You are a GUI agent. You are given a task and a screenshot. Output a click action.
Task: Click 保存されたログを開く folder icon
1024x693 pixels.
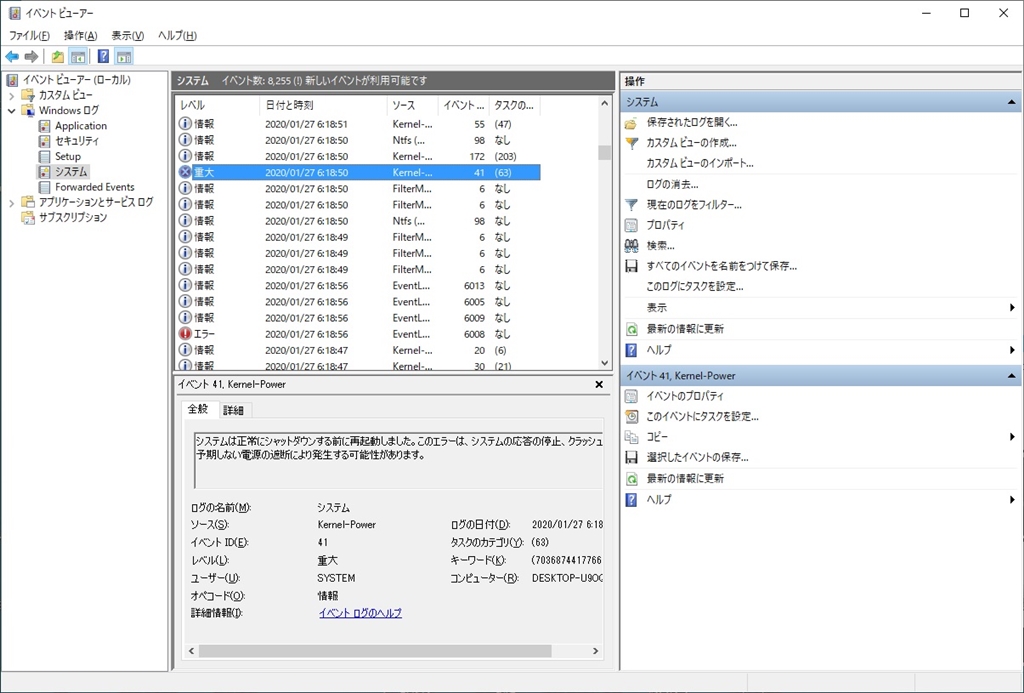(631, 122)
